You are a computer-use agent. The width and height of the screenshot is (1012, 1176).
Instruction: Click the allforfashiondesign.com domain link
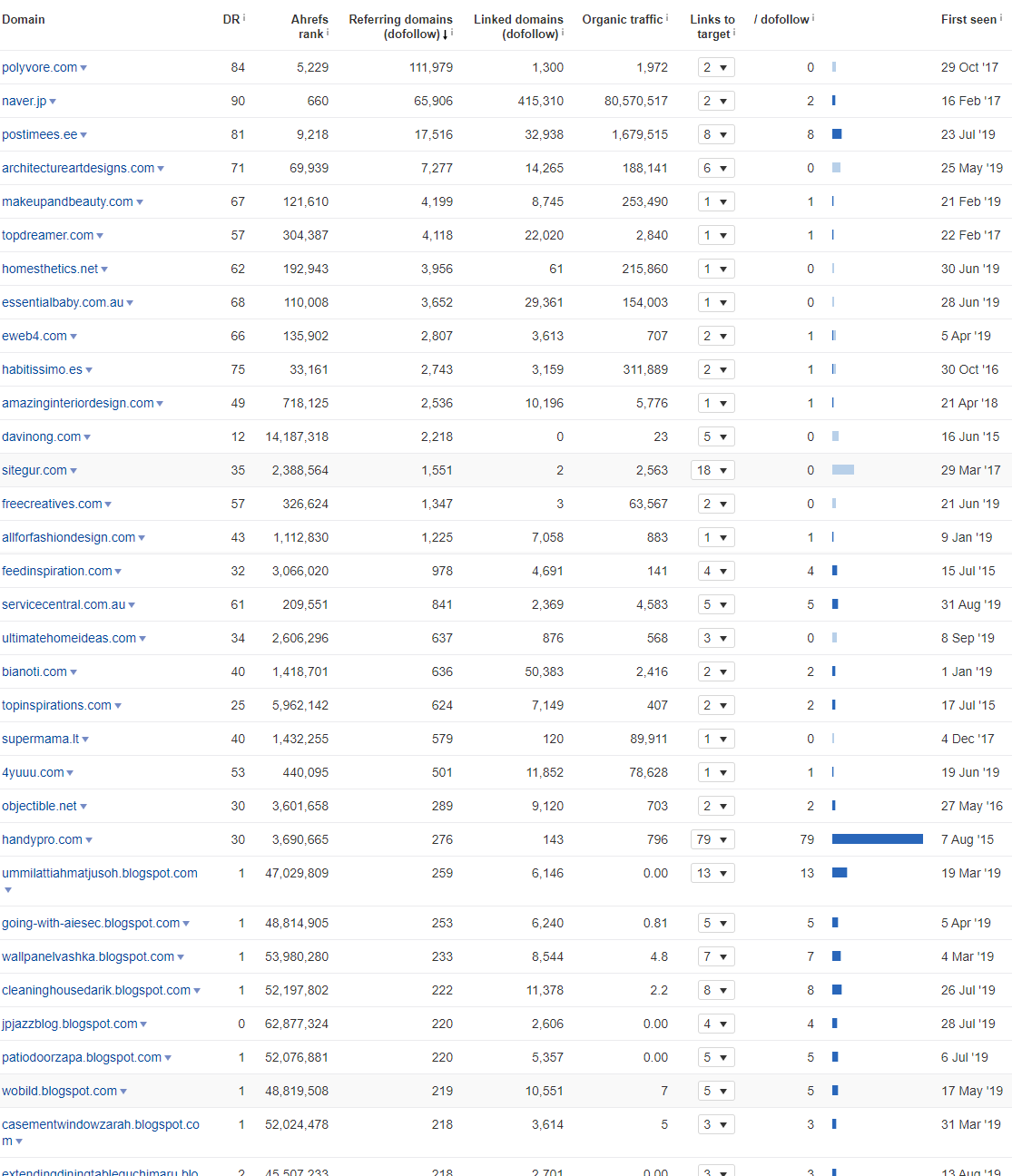69,537
